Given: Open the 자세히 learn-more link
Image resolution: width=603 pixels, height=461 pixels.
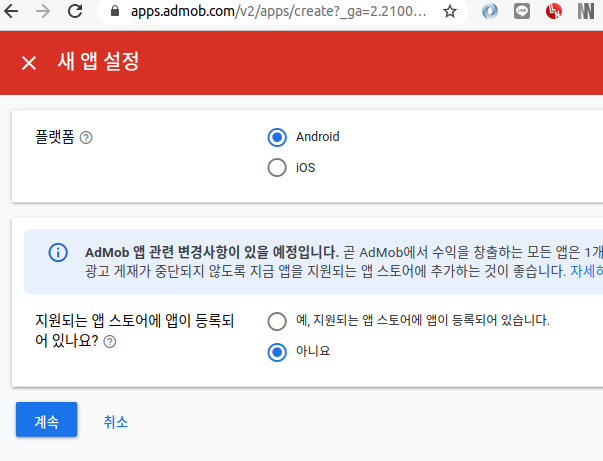Looking at the screenshot, I should 586,271.
